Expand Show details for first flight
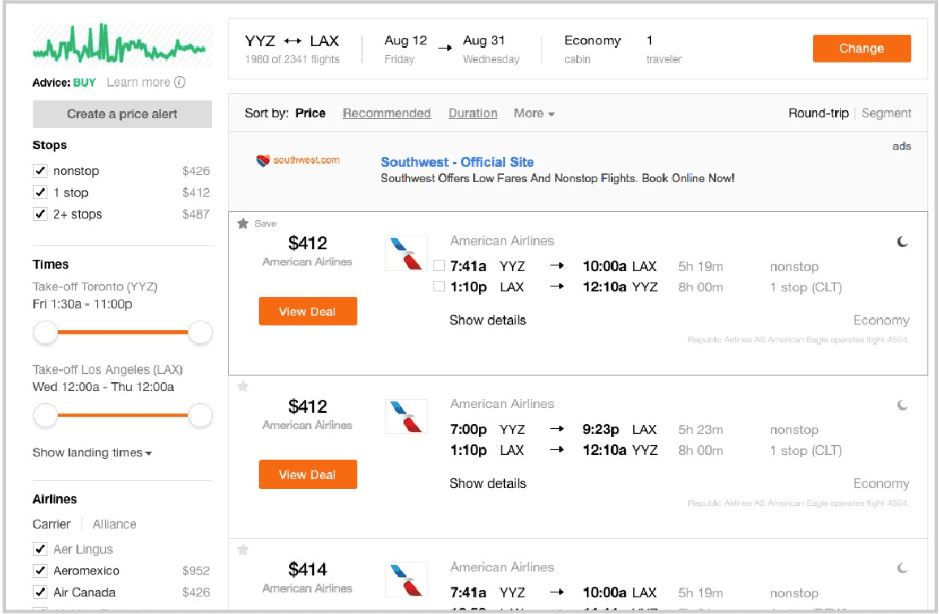 [x=487, y=321]
